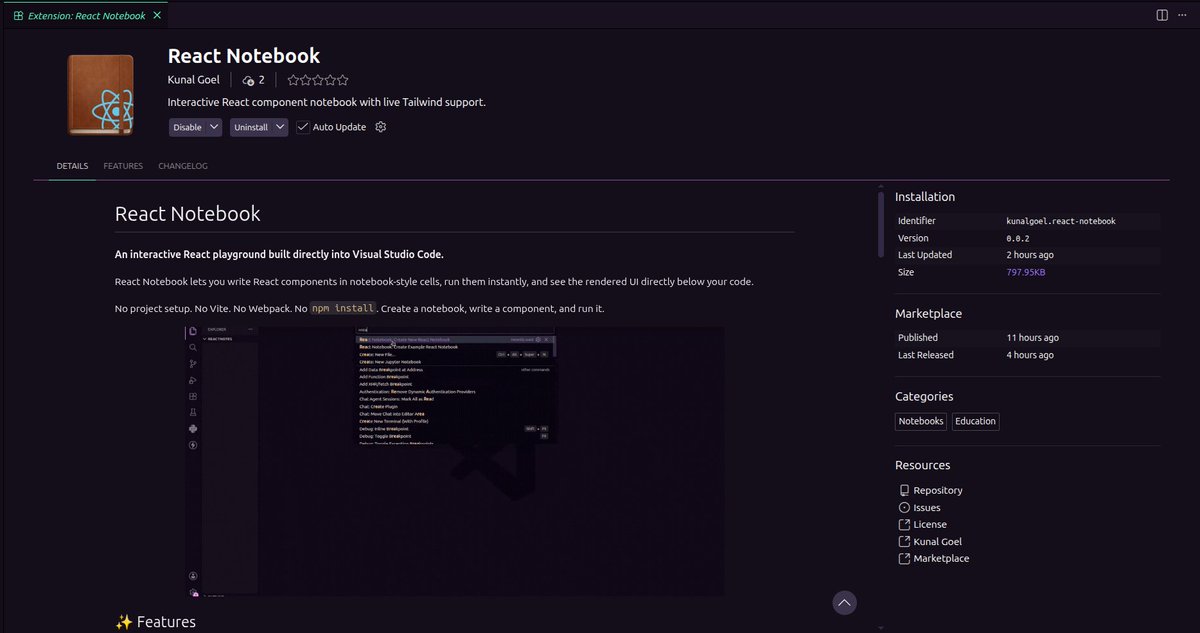Click the React Notebook book extension icon
Viewport: 1200px width, 633px height.
pos(100,95)
